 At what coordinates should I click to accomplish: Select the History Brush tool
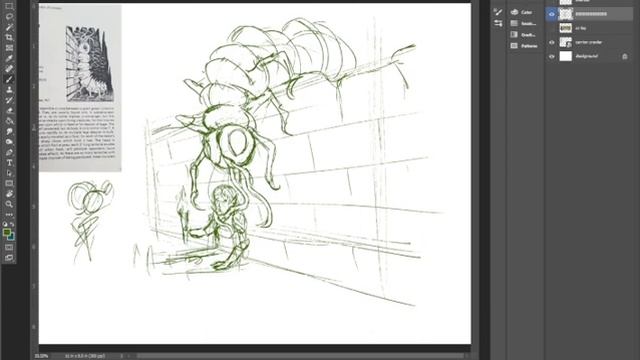tap(9, 100)
